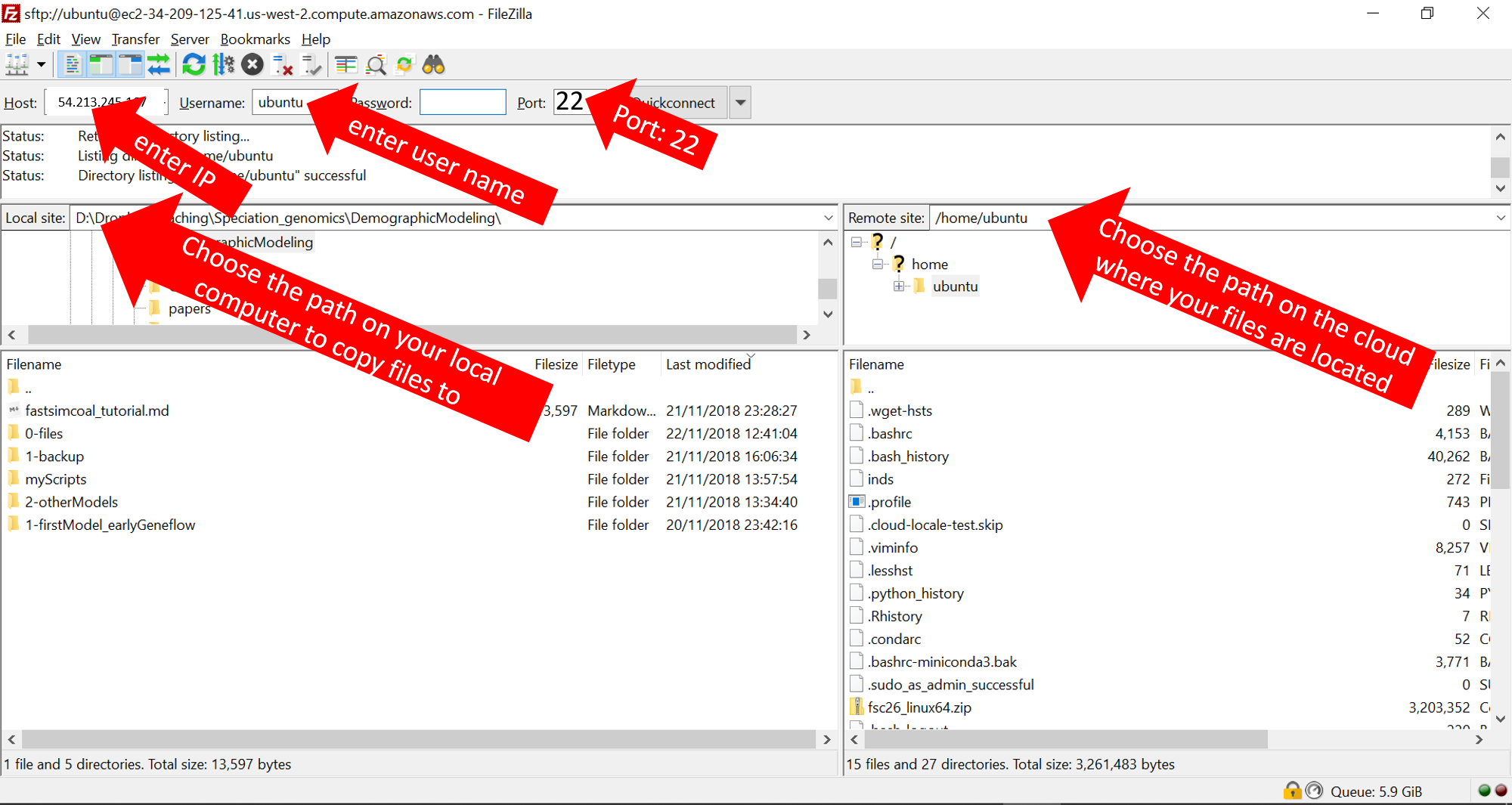Select the myScripts local folder
The width and height of the screenshot is (1512, 805).
click(56, 479)
